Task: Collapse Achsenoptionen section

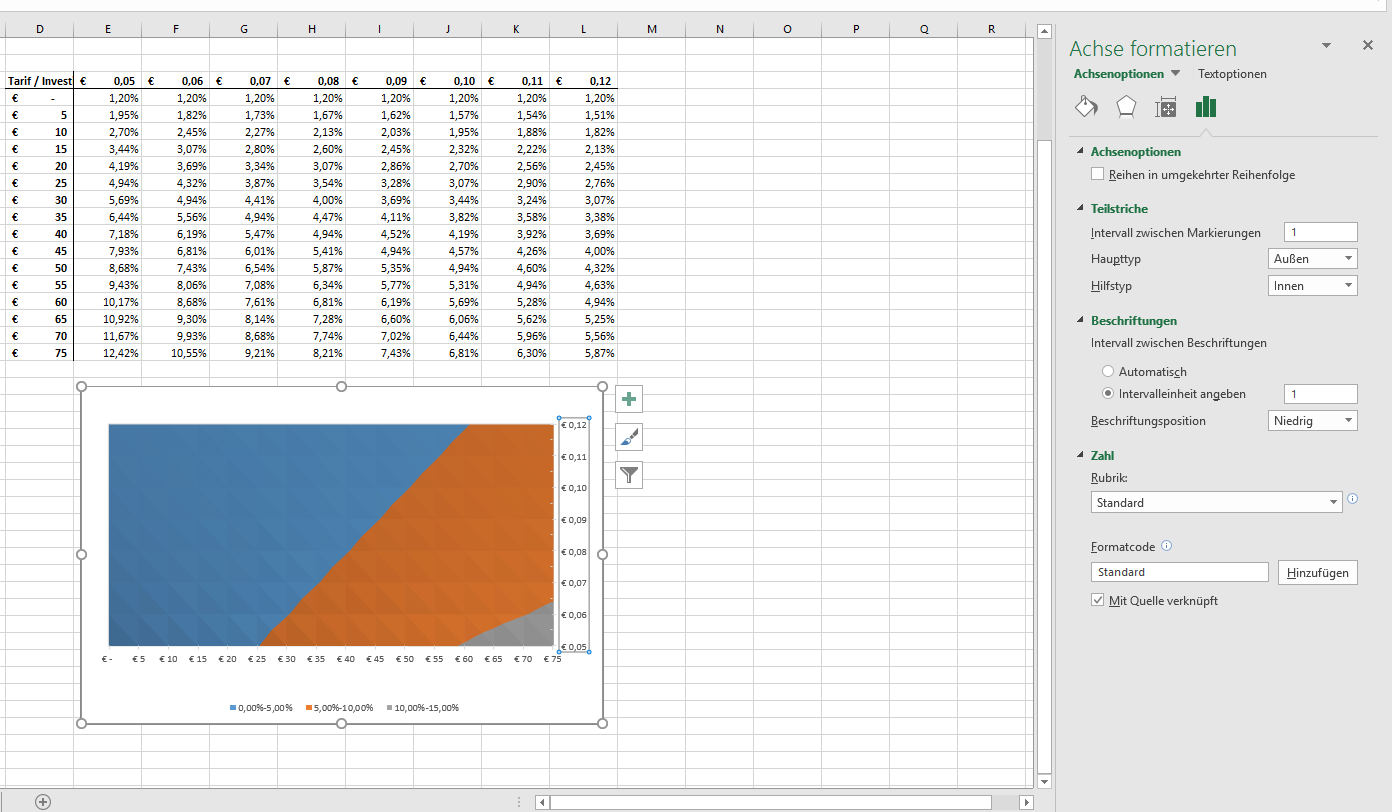Action: 1080,152
